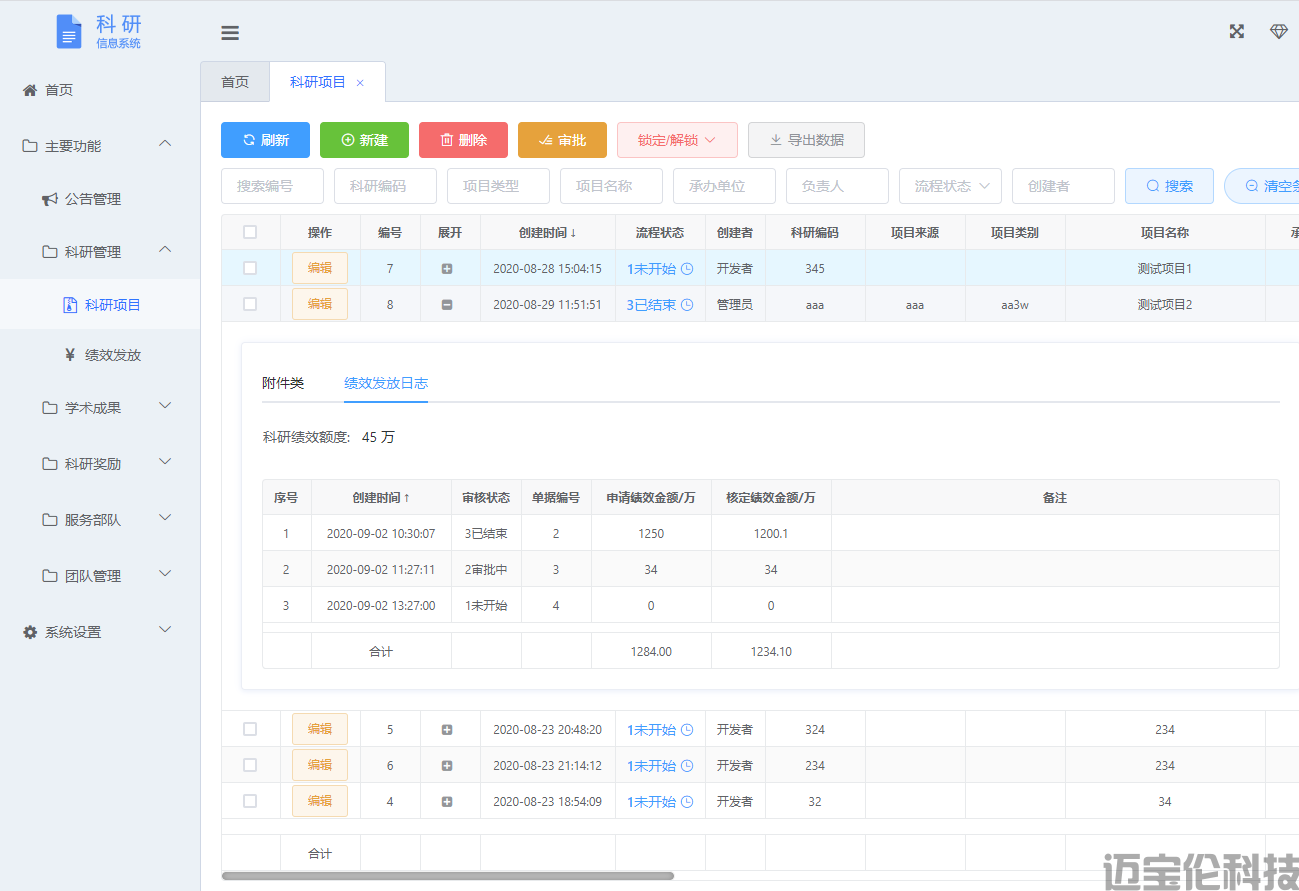Expand row 5 with the plus icon
Viewport: 1299px width, 891px height.
coord(447,730)
